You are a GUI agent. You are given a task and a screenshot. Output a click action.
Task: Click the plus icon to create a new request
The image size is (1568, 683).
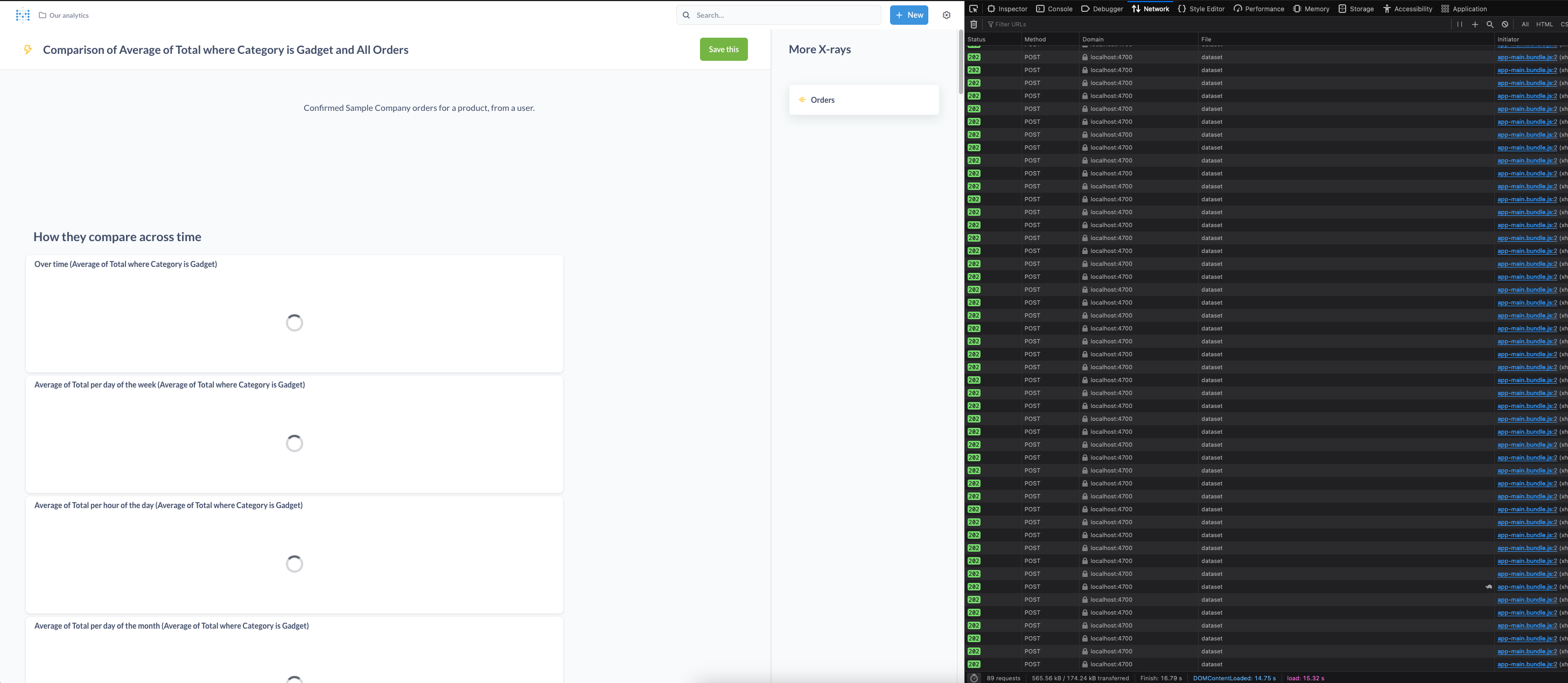pos(1475,24)
